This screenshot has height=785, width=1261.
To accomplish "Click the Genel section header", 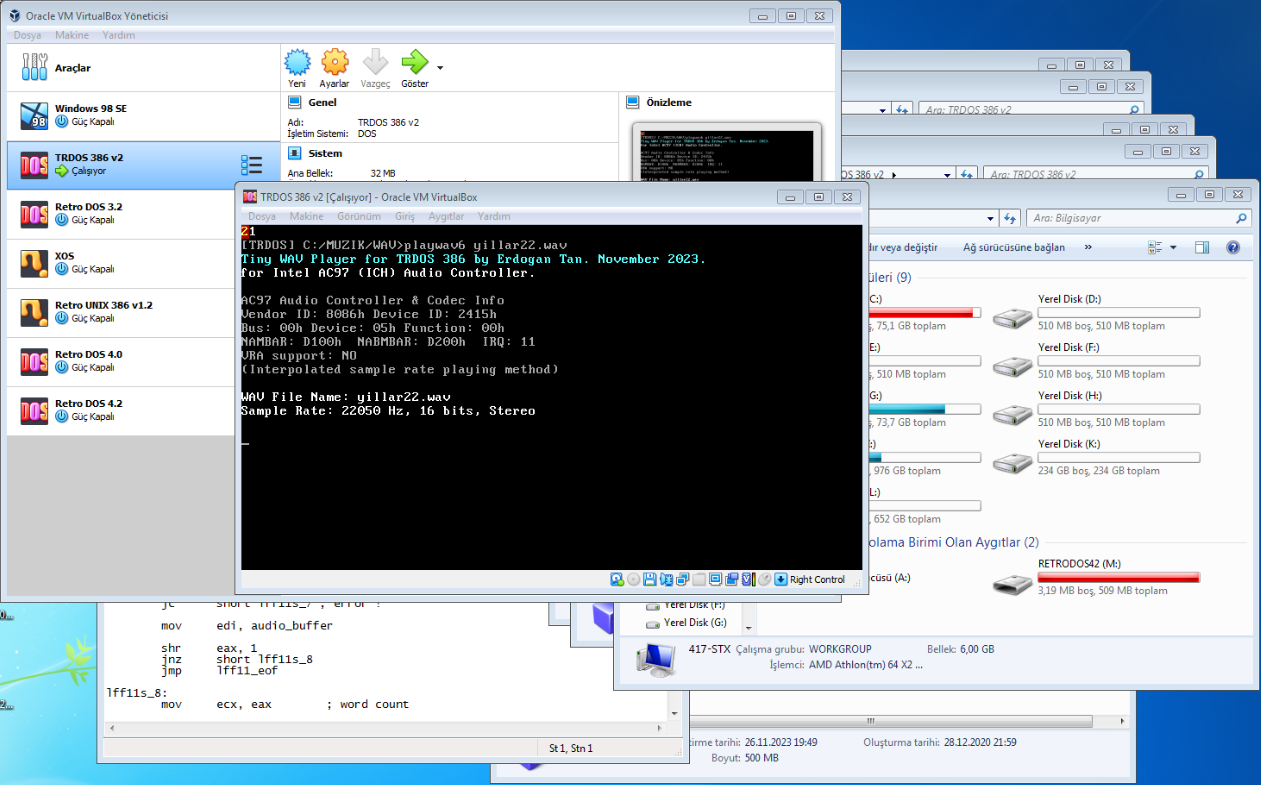I will pos(322,102).
